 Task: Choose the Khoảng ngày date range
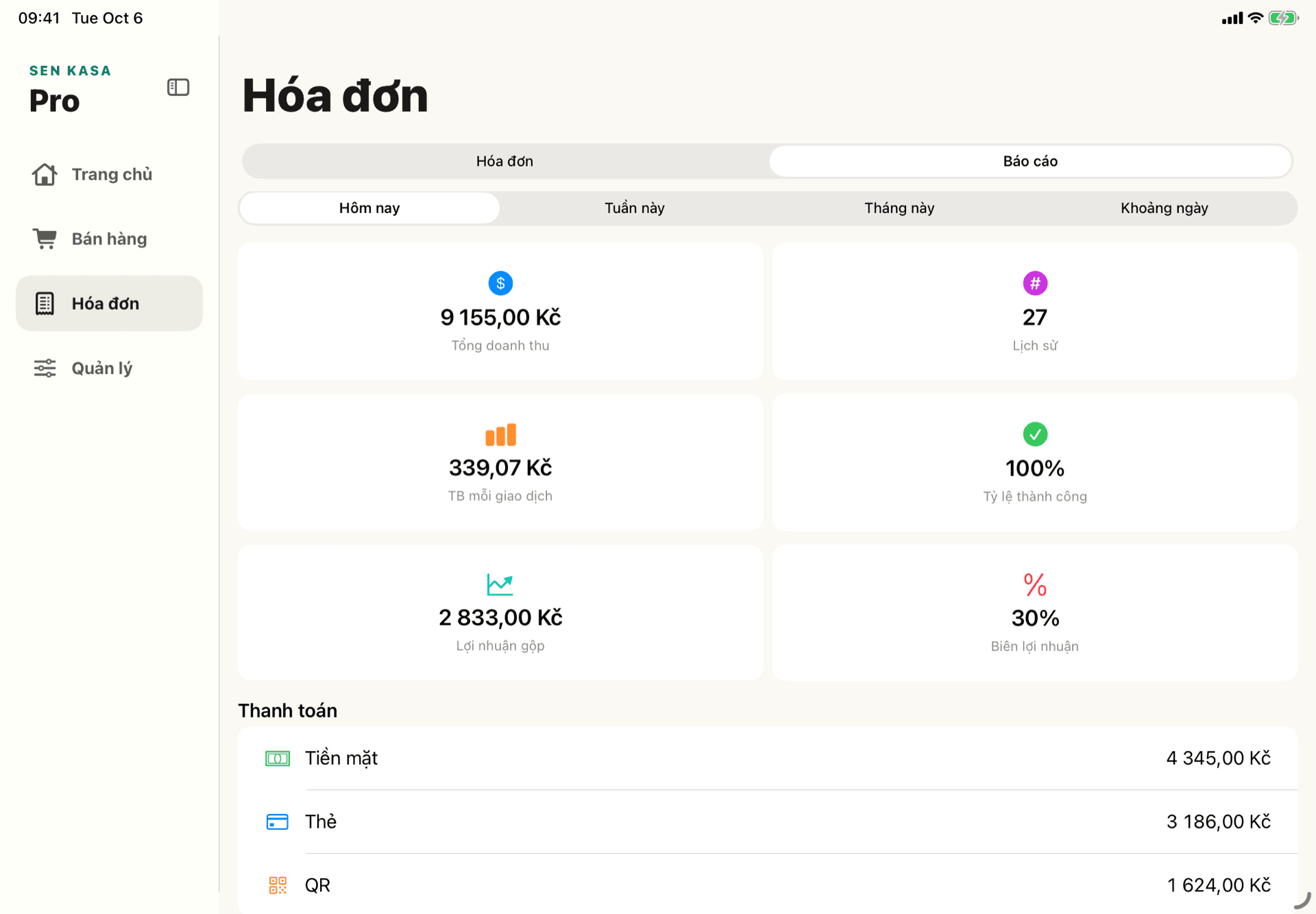[1165, 208]
